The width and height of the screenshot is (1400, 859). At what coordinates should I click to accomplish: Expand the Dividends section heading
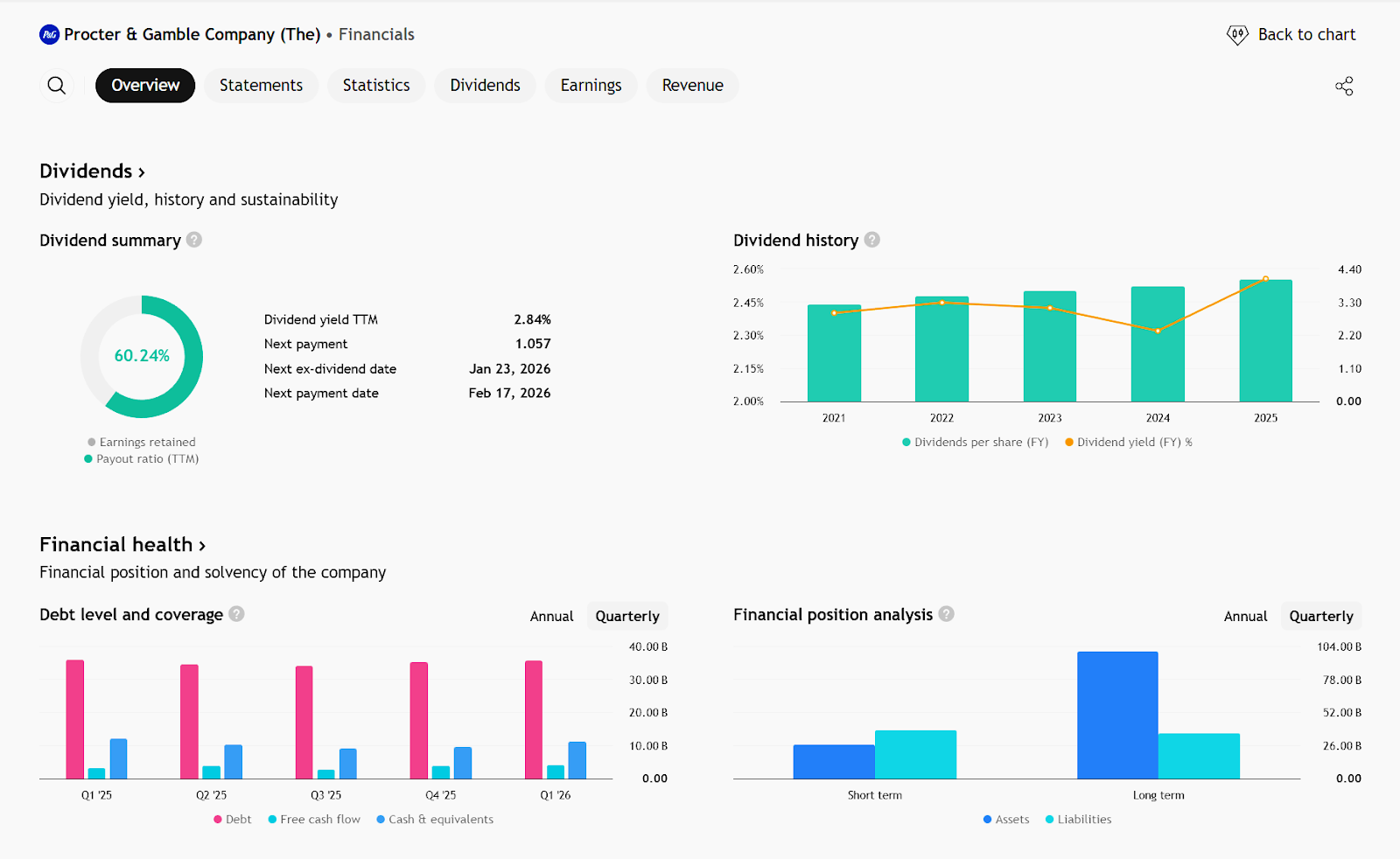[92, 171]
